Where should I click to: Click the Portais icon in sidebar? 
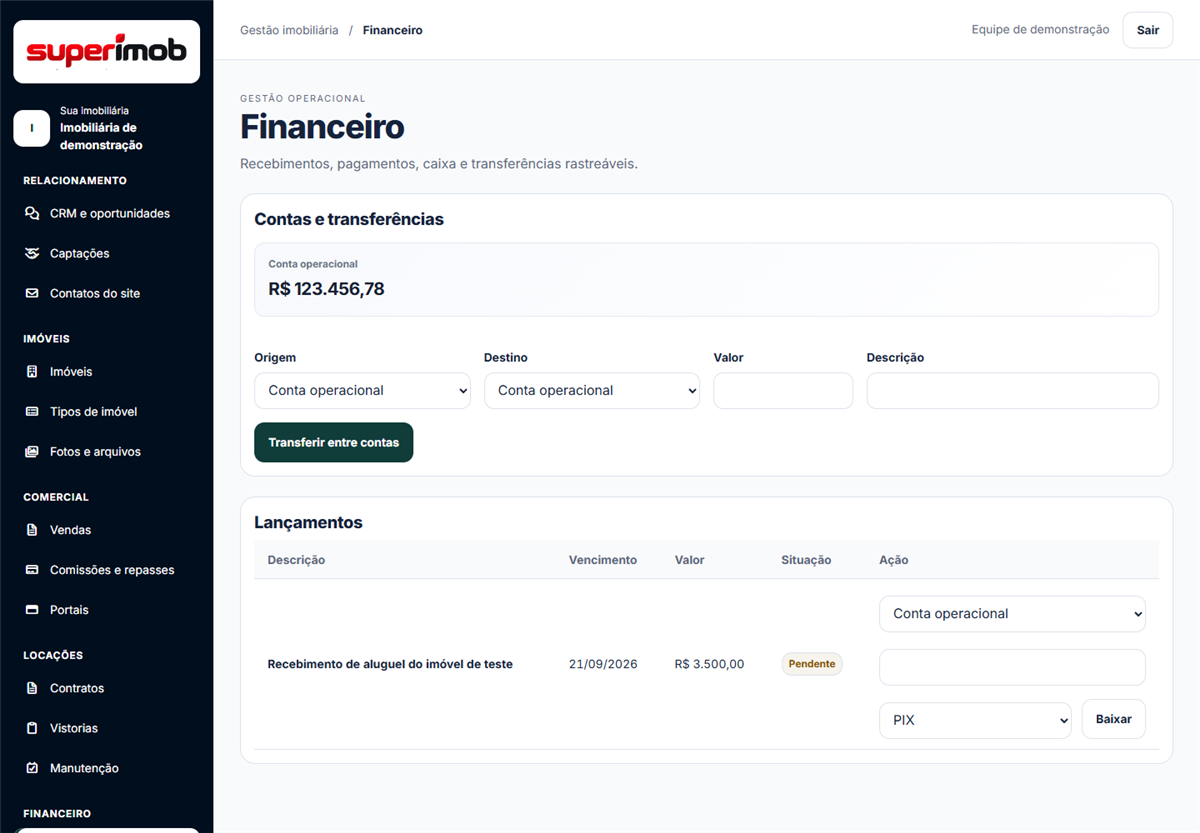[x=32, y=609]
